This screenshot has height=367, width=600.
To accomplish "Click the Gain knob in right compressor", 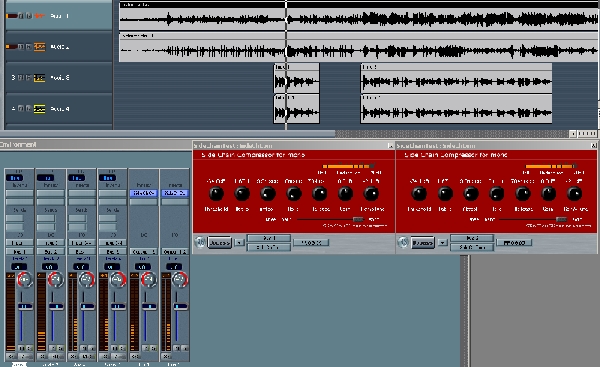I will (548, 194).
